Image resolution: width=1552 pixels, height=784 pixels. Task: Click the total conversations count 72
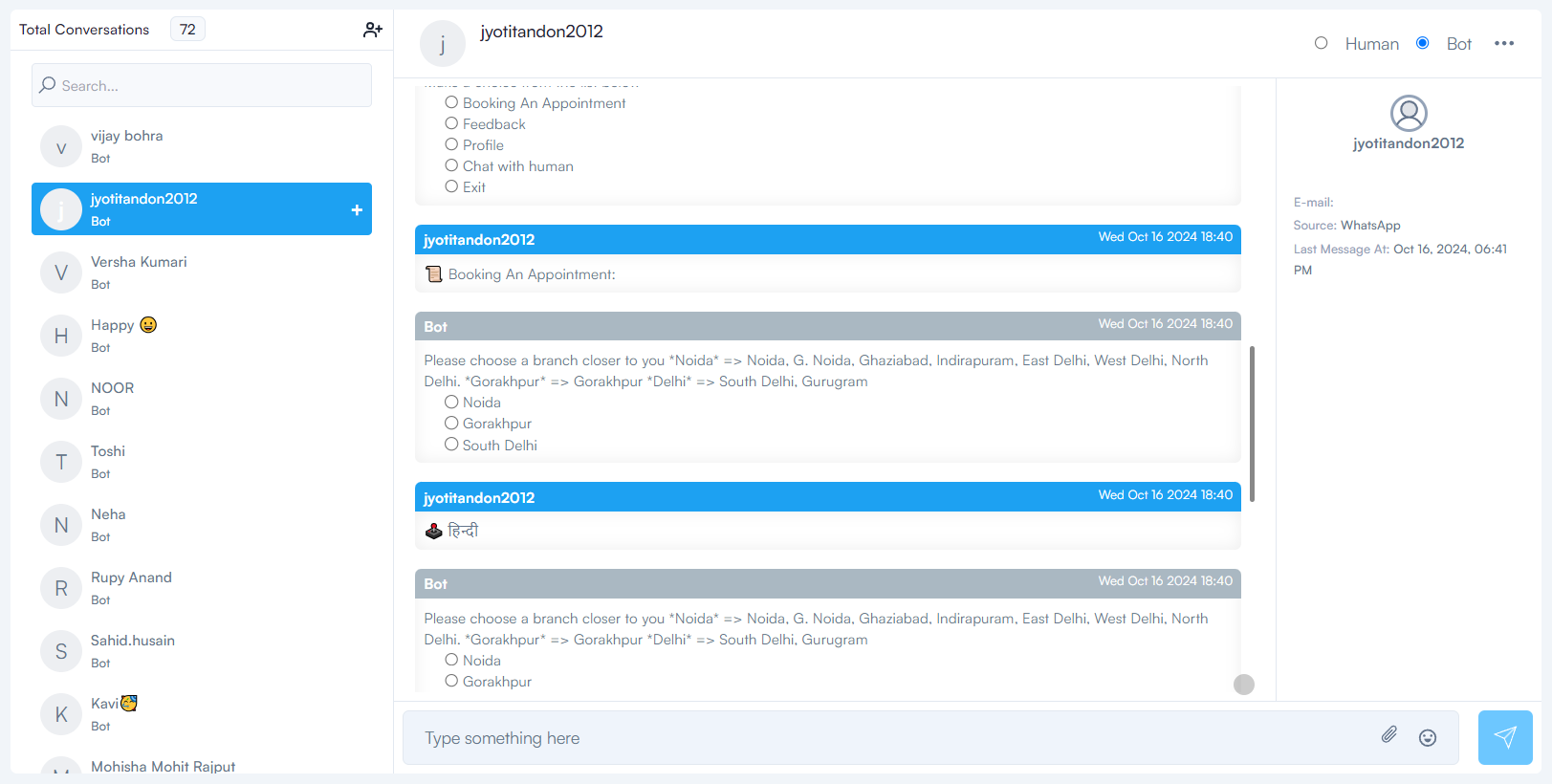187,30
